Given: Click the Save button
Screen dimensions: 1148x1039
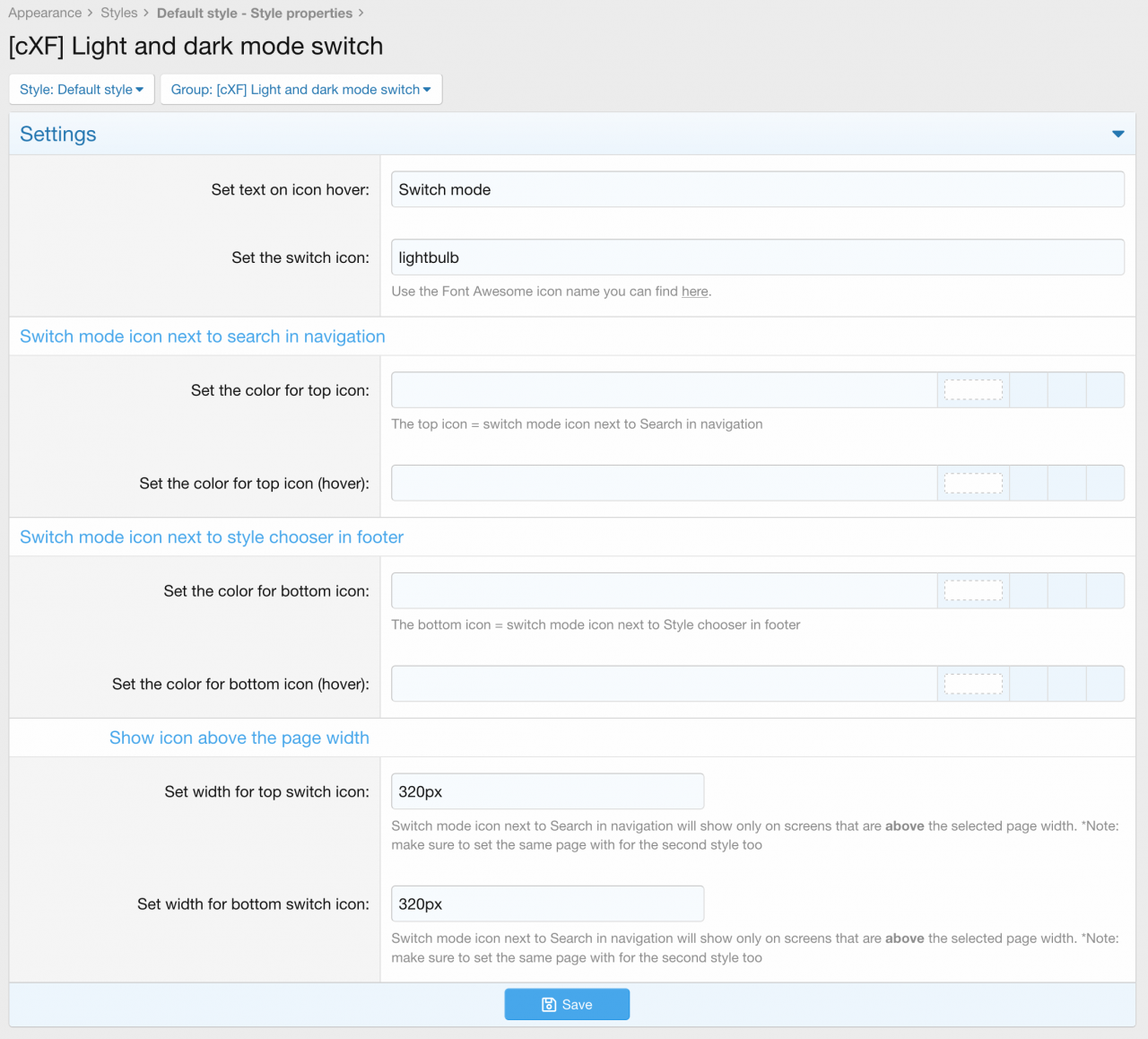Looking at the screenshot, I should click(x=567, y=1004).
